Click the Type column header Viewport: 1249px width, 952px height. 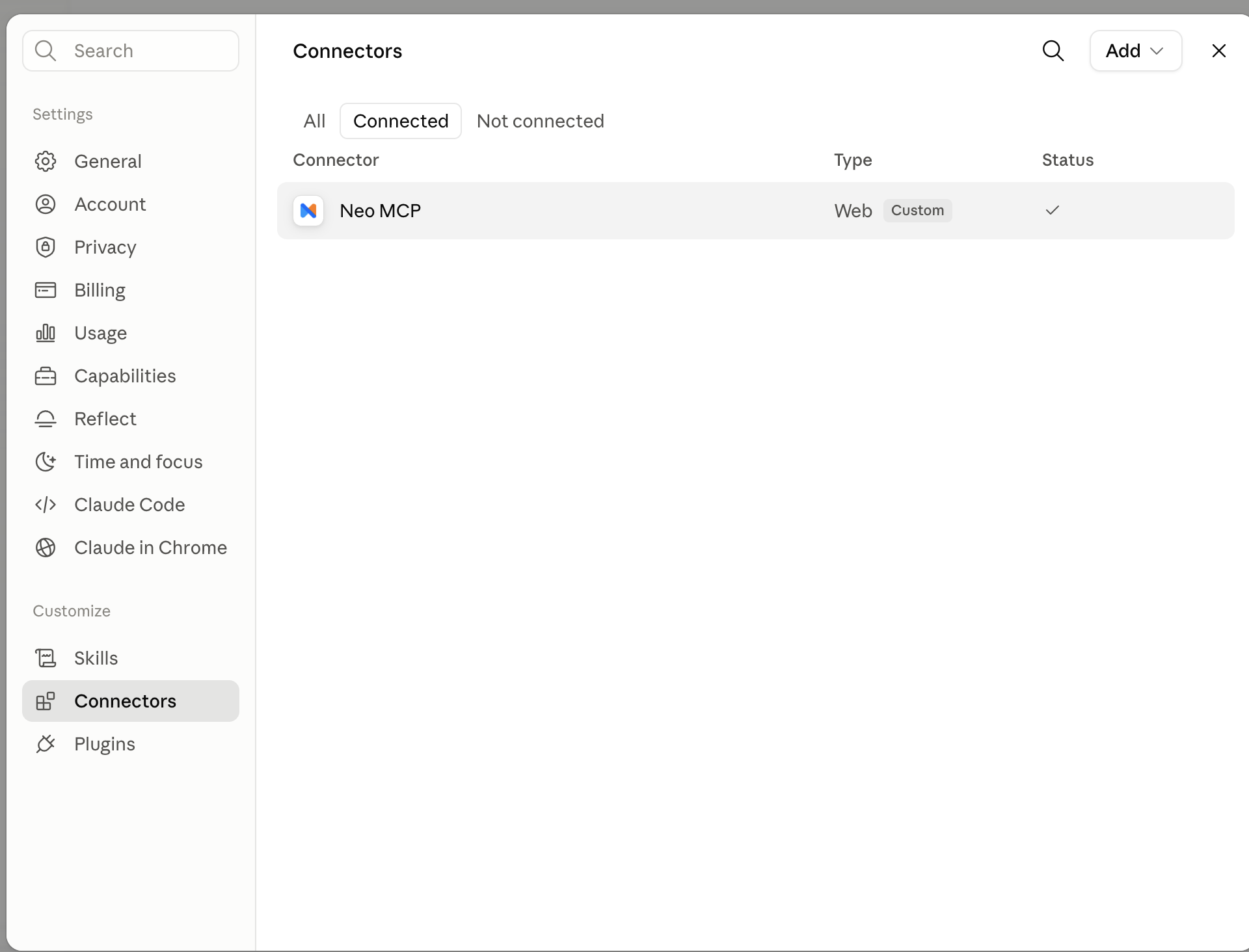[x=853, y=160]
